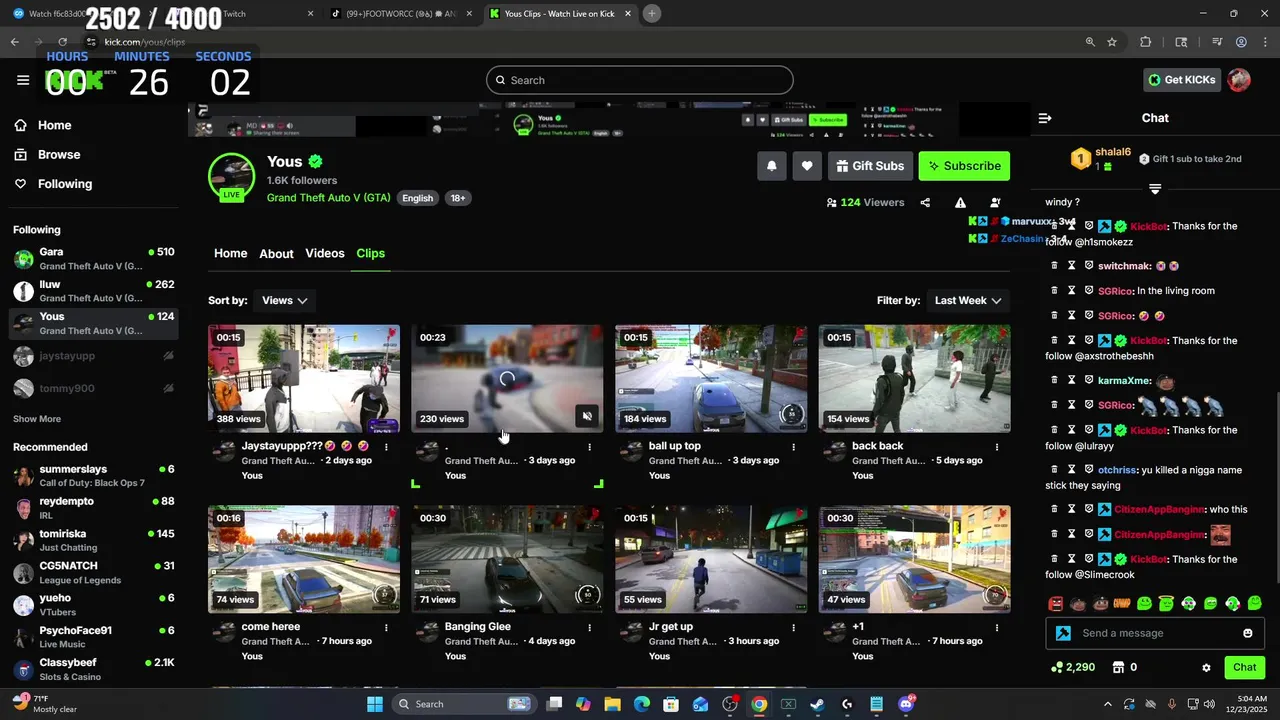Click the Gift Subs button
The image size is (1280, 720).
coord(870,166)
